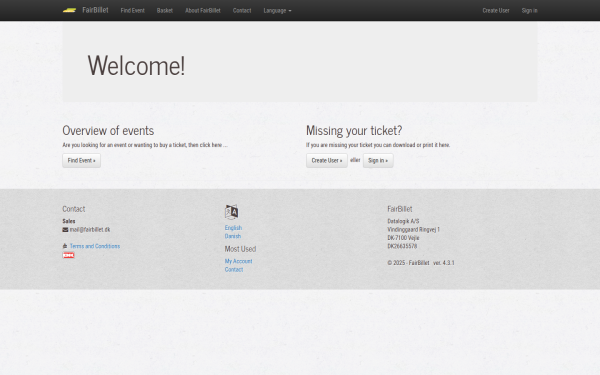Click the Sign in » button
Viewport: 600px width, 375px height.
(378, 160)
